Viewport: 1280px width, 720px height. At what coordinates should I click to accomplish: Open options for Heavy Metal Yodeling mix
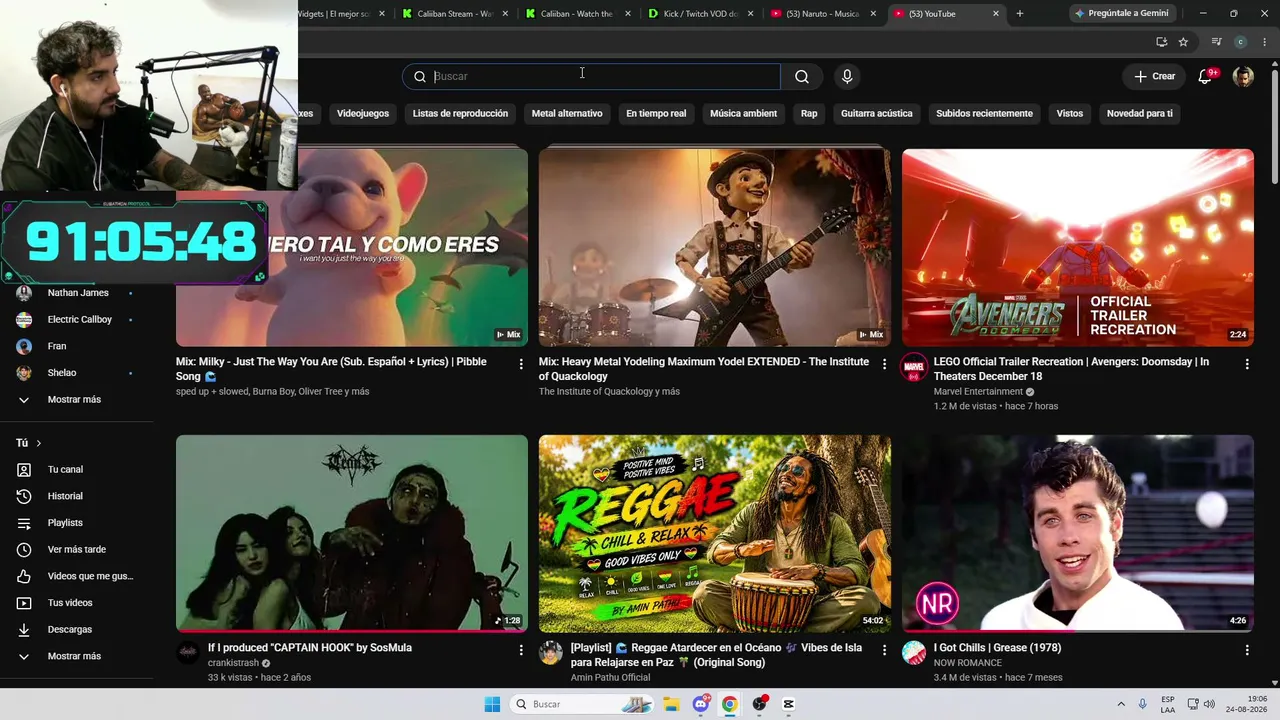tap(884, 364)
